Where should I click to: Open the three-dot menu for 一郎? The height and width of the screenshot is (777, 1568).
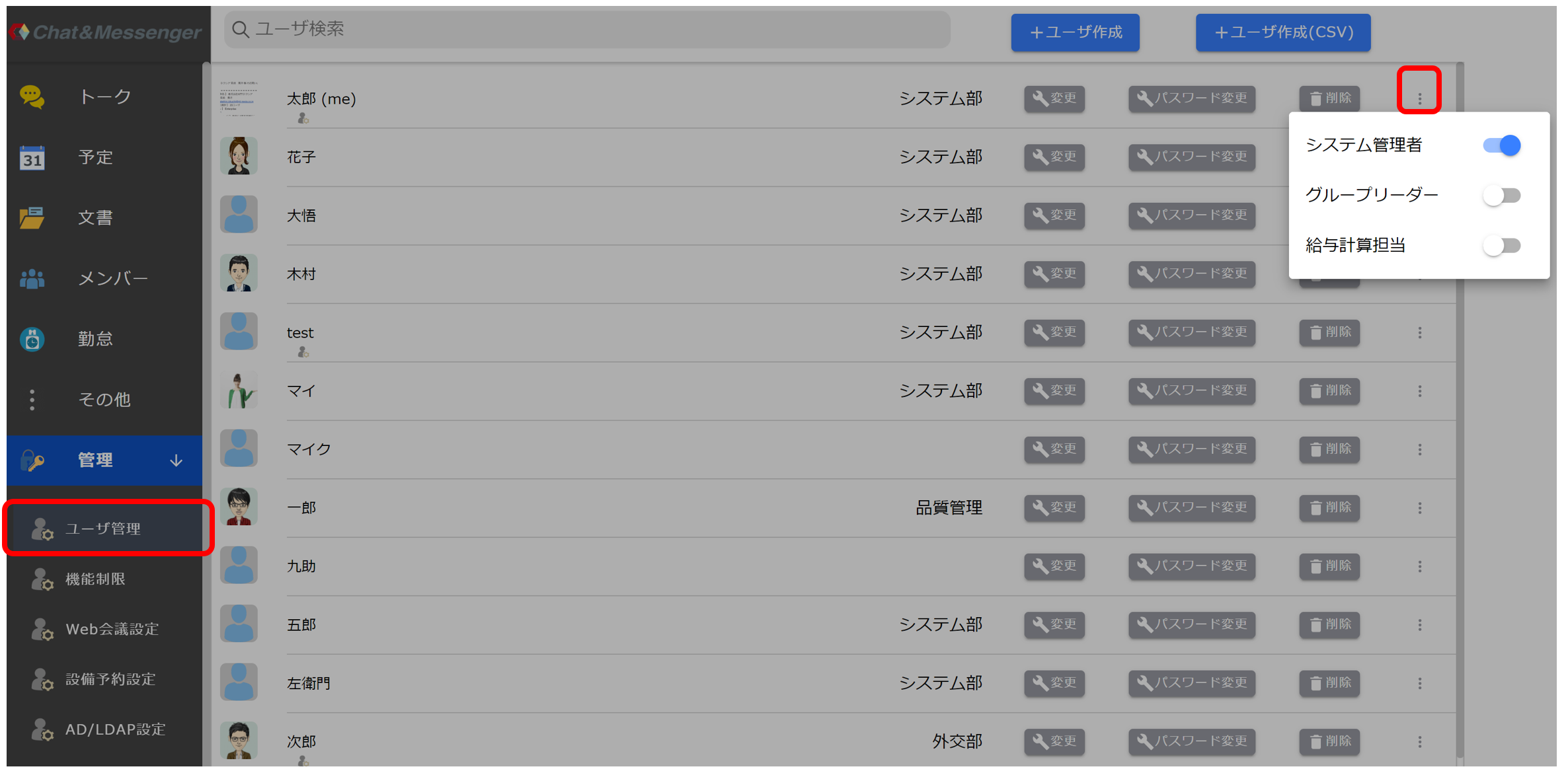(1420, 508)
